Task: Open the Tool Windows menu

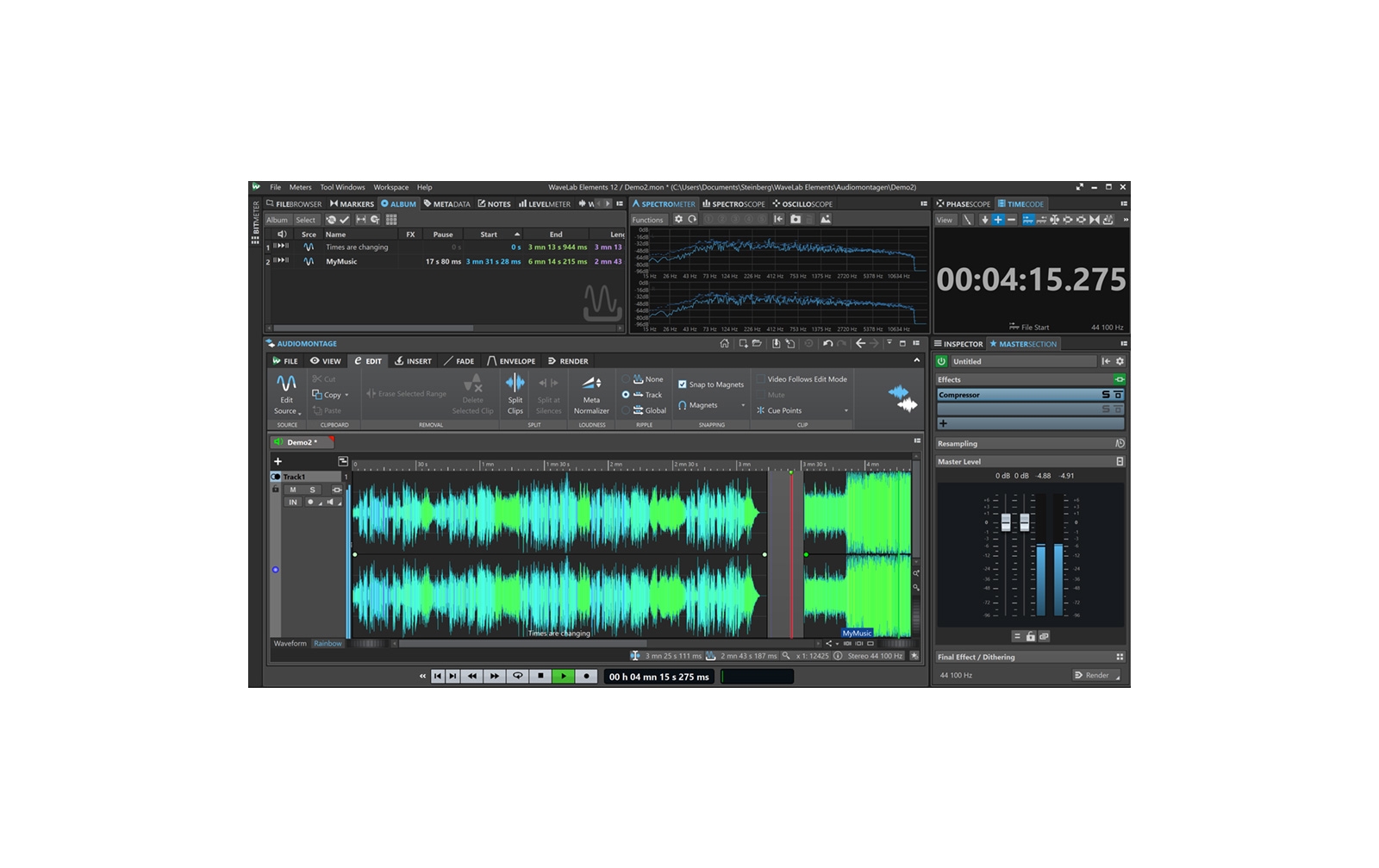Action: (343, 187)
